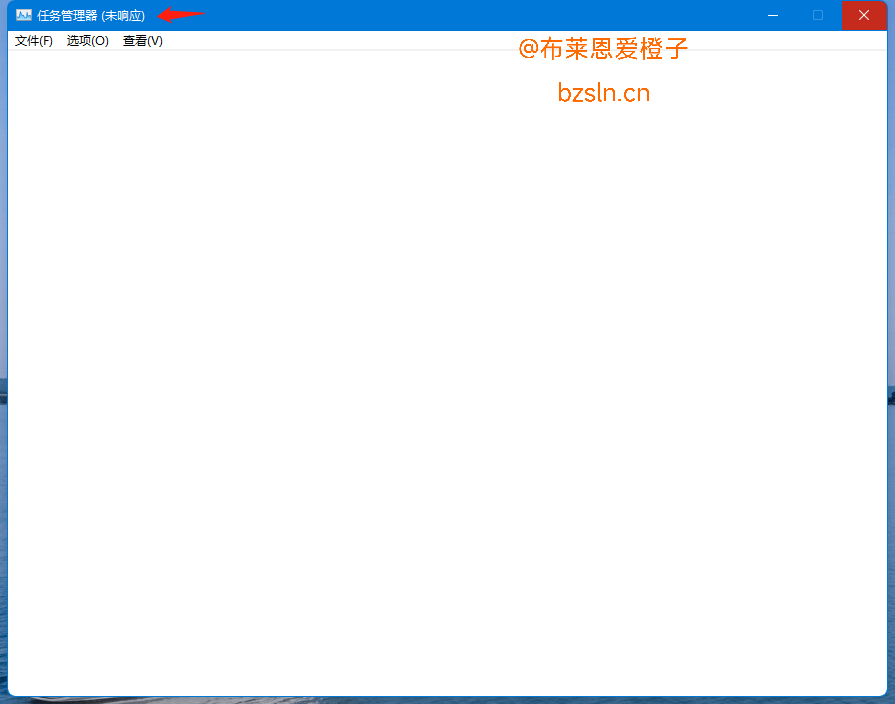Open the 选项(O) menu
The height and width of the screenshot is (704, 895).
[87, 41]
